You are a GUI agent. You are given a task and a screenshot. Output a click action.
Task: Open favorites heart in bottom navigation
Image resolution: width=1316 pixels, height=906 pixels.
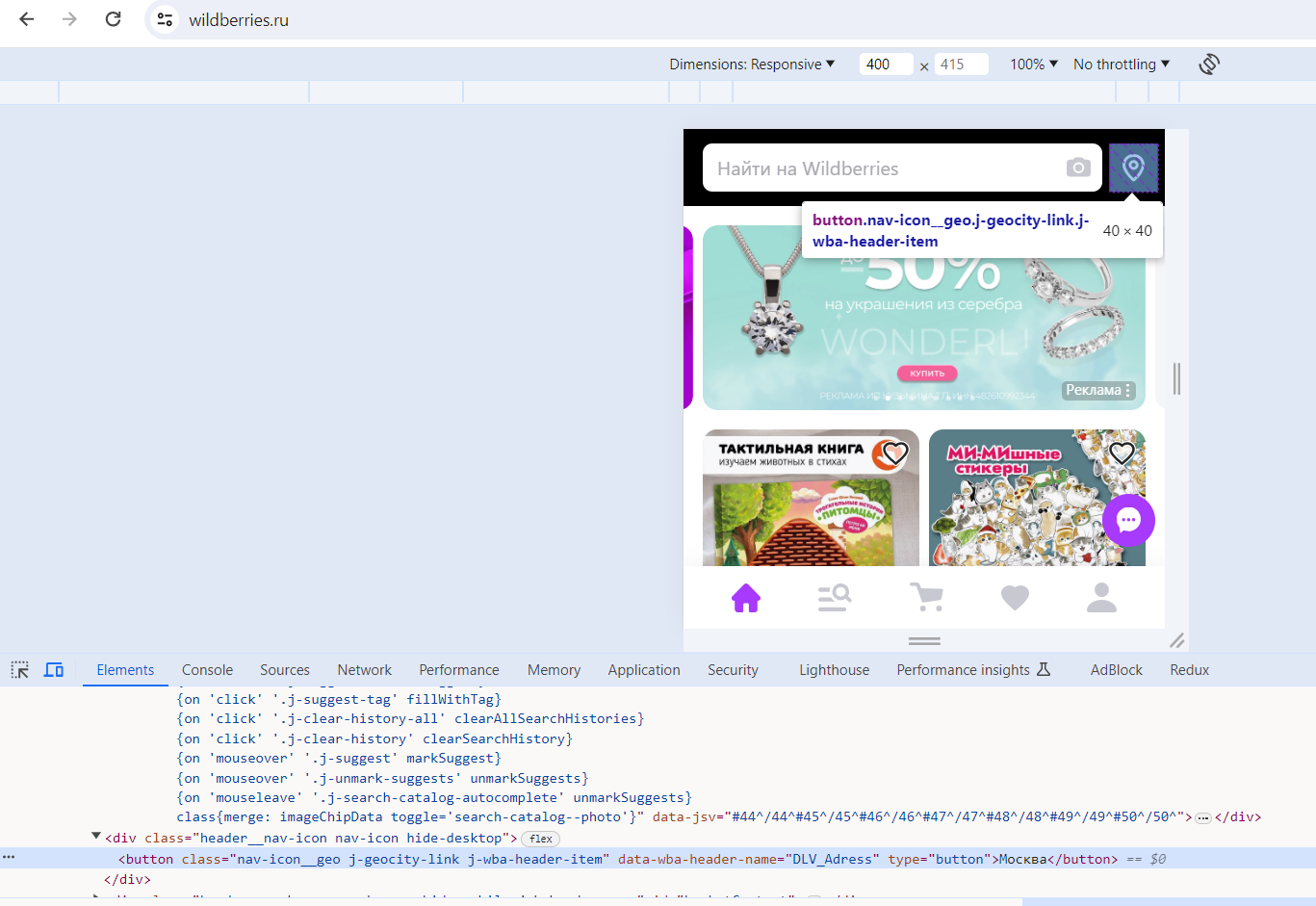click(x=1015, y=598)
